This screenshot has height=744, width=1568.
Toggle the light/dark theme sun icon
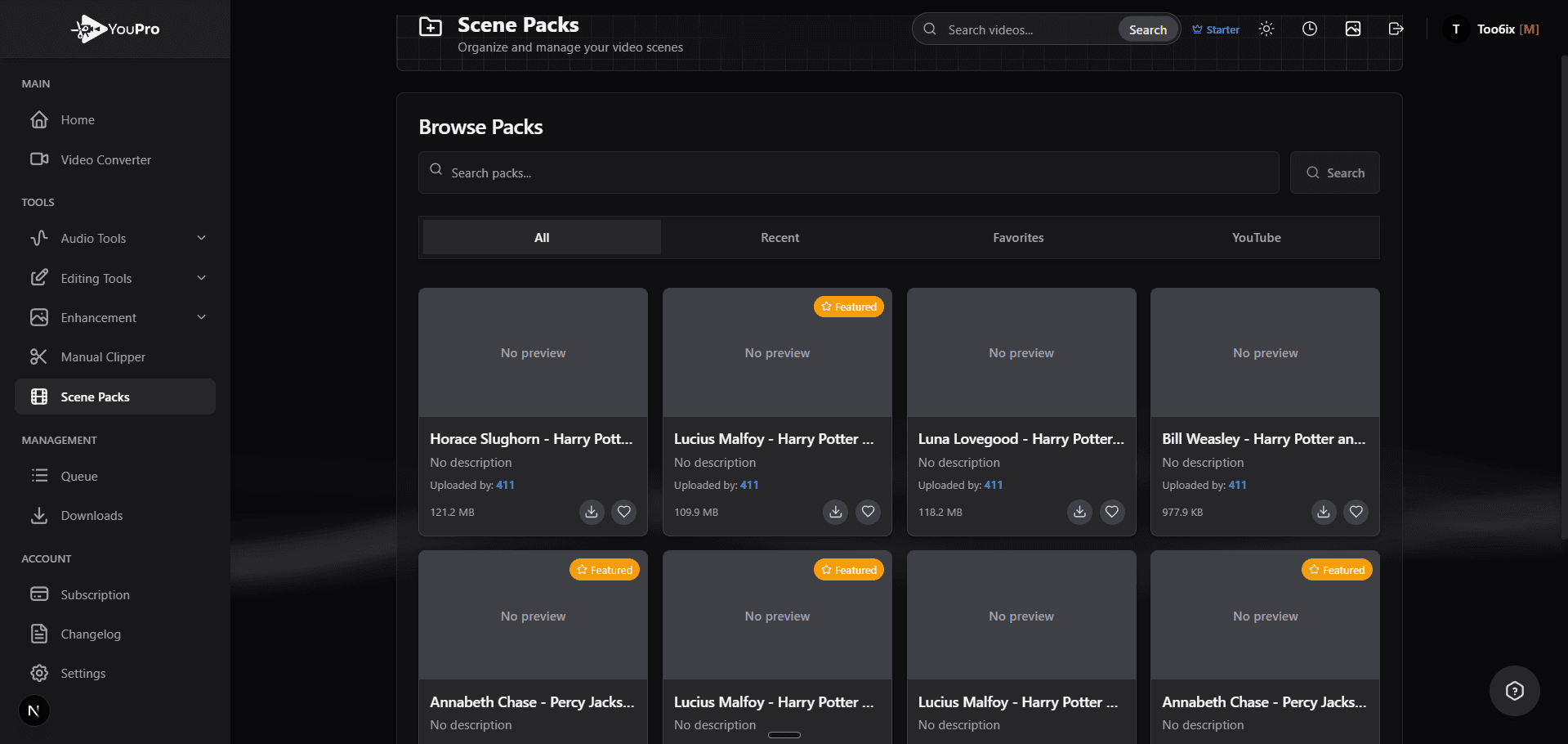tap(1266, 29)
